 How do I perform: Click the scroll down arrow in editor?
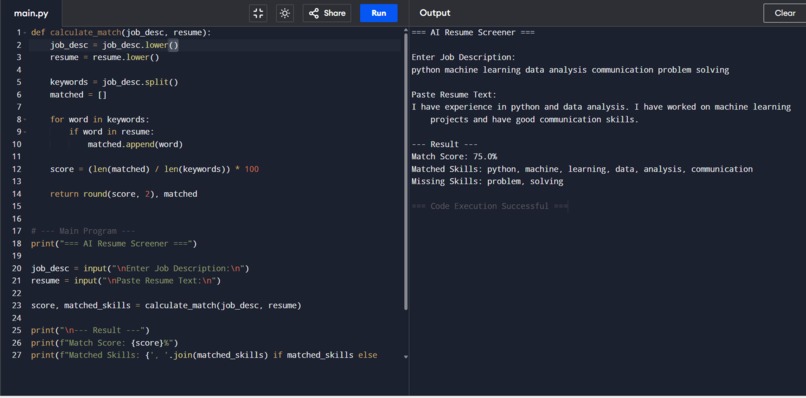click(406, 356)
